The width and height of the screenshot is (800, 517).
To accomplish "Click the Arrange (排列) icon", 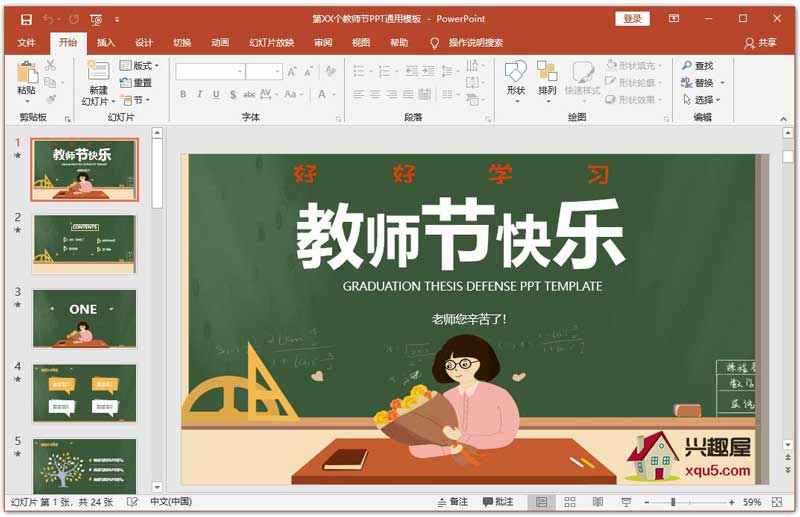I will (x=547, y=72).
